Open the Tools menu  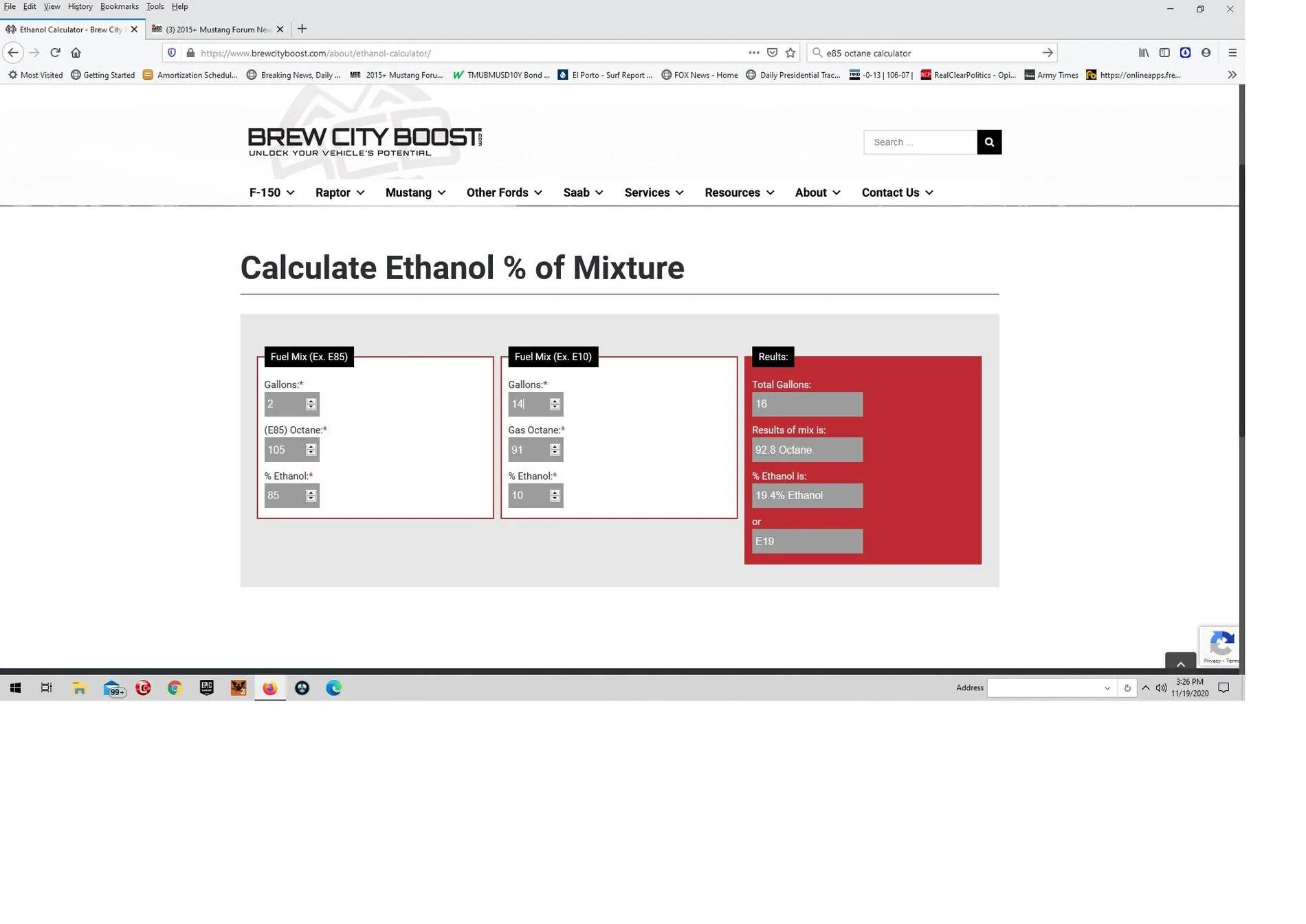(155, 6)
